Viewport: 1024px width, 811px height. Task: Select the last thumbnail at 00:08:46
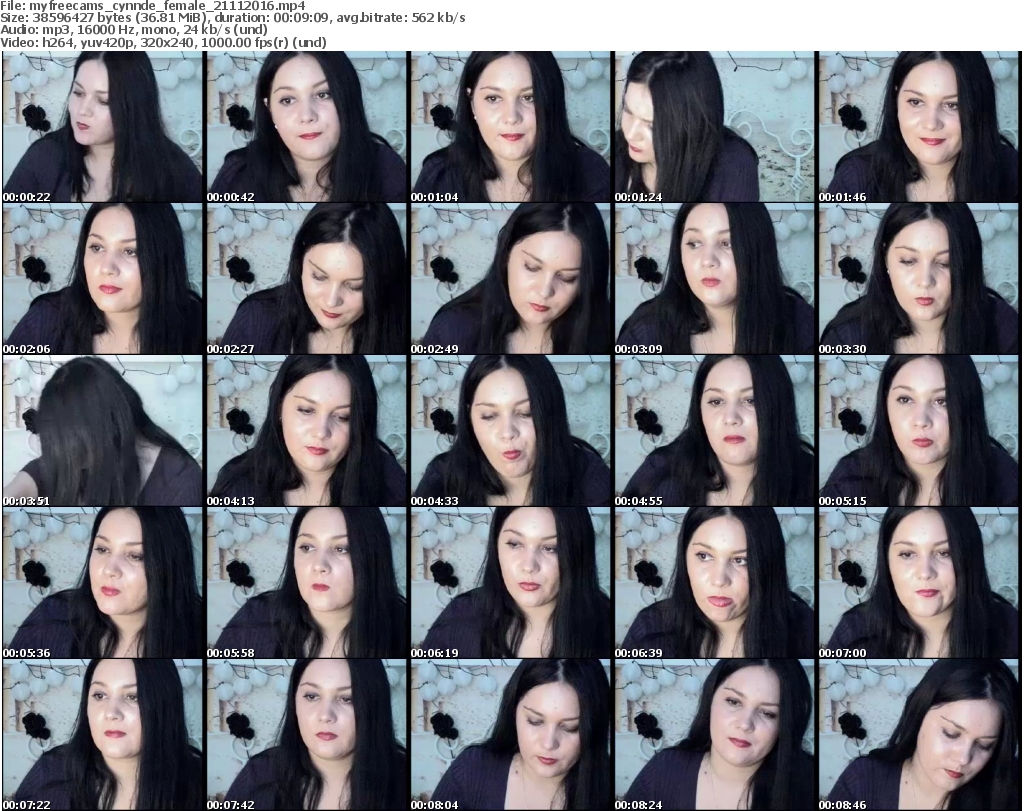918,735
